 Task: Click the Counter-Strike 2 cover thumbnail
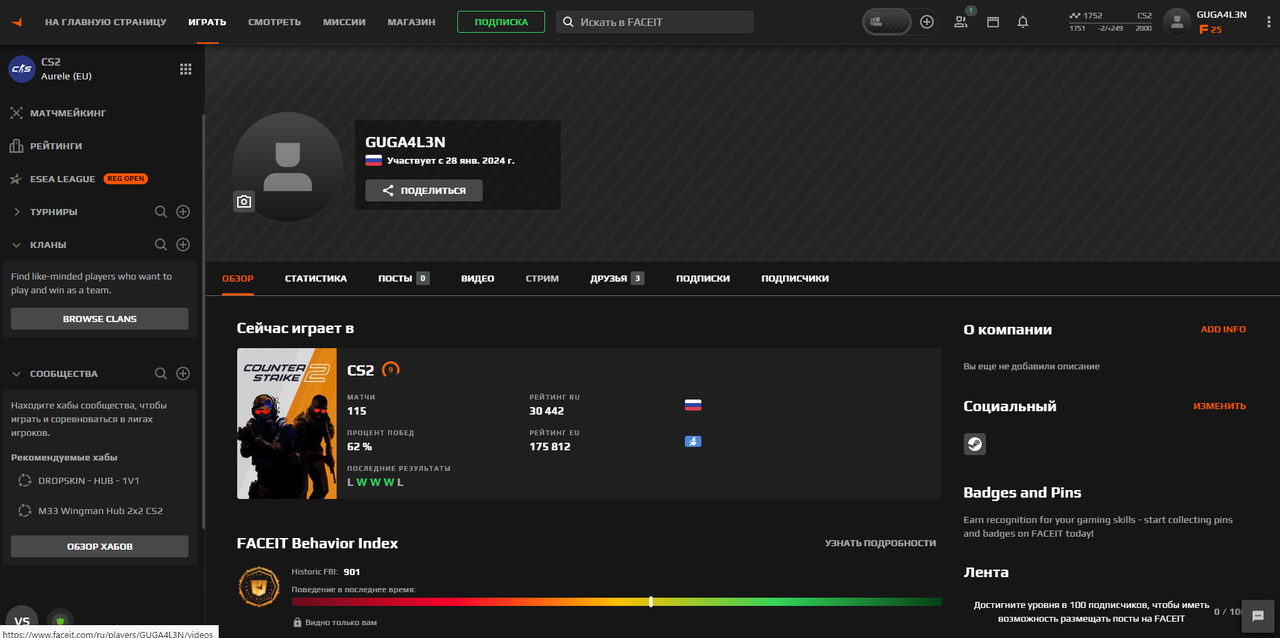click(x=287, y=423)
